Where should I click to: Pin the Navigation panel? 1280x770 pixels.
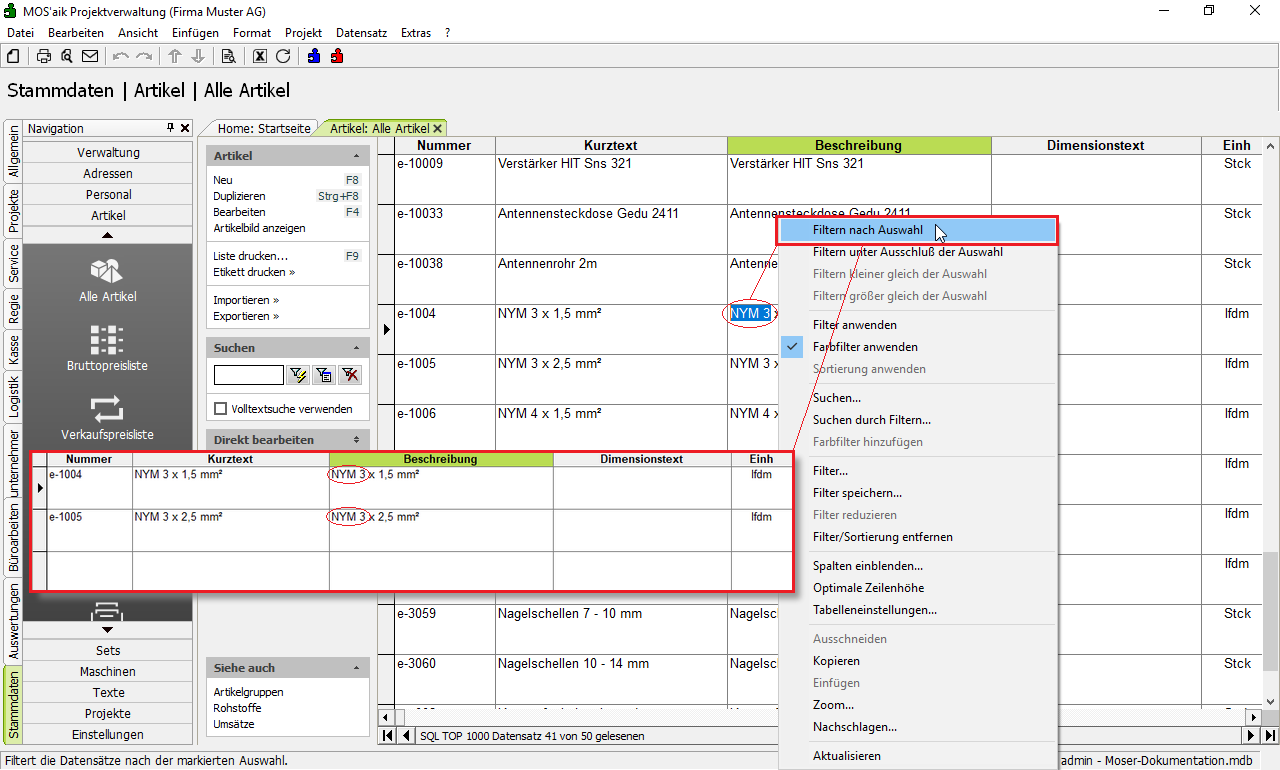click(x=171, y=128)
